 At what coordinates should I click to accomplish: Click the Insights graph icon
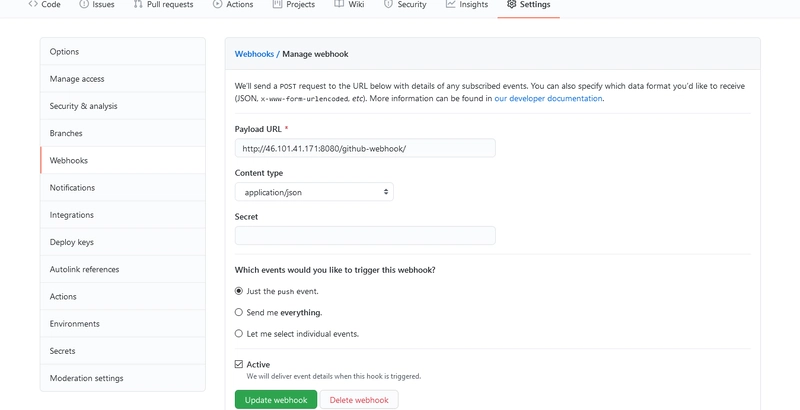pyautogui.click(x=450, y=4)
